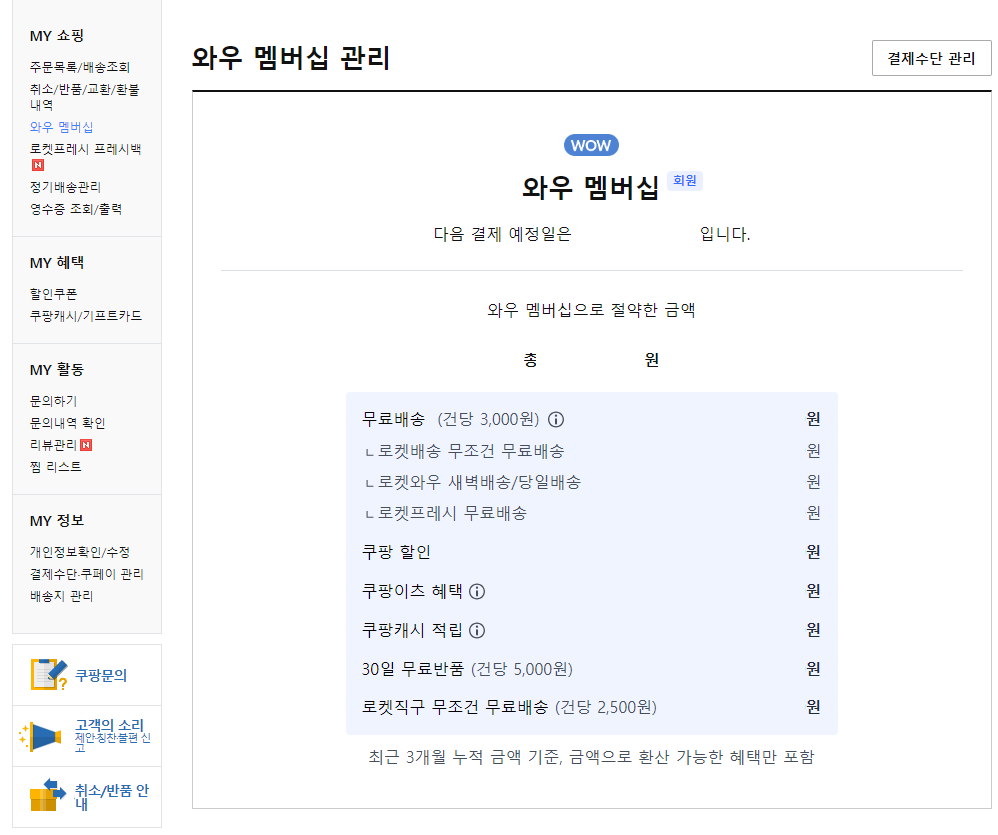Viewport: 998px width, 835px height.
Task: Click 다음 결제 예정일은 text
Action: [x=502, y=234]
